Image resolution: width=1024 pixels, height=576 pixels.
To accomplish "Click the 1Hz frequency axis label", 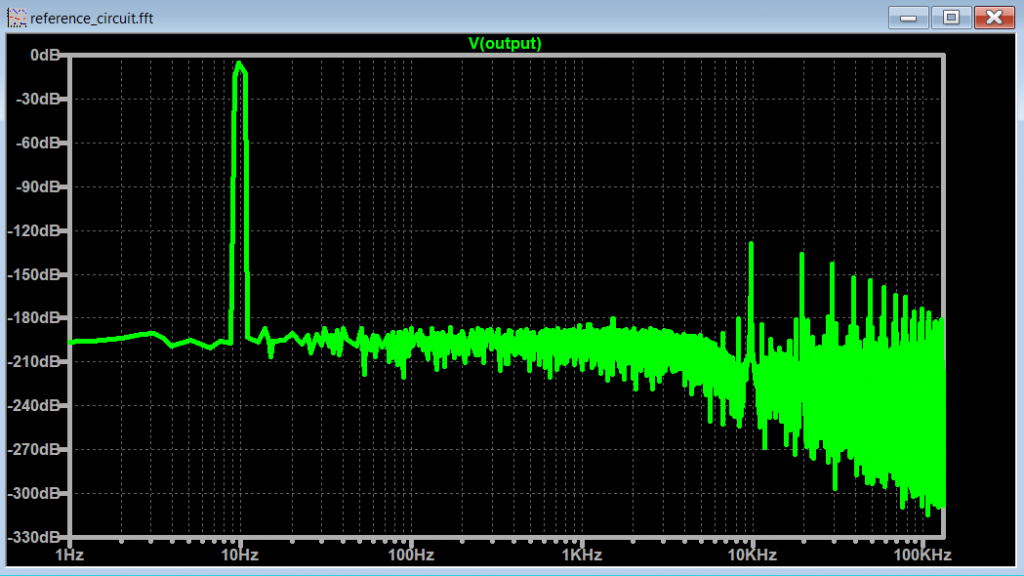I will tap(69, 555).
